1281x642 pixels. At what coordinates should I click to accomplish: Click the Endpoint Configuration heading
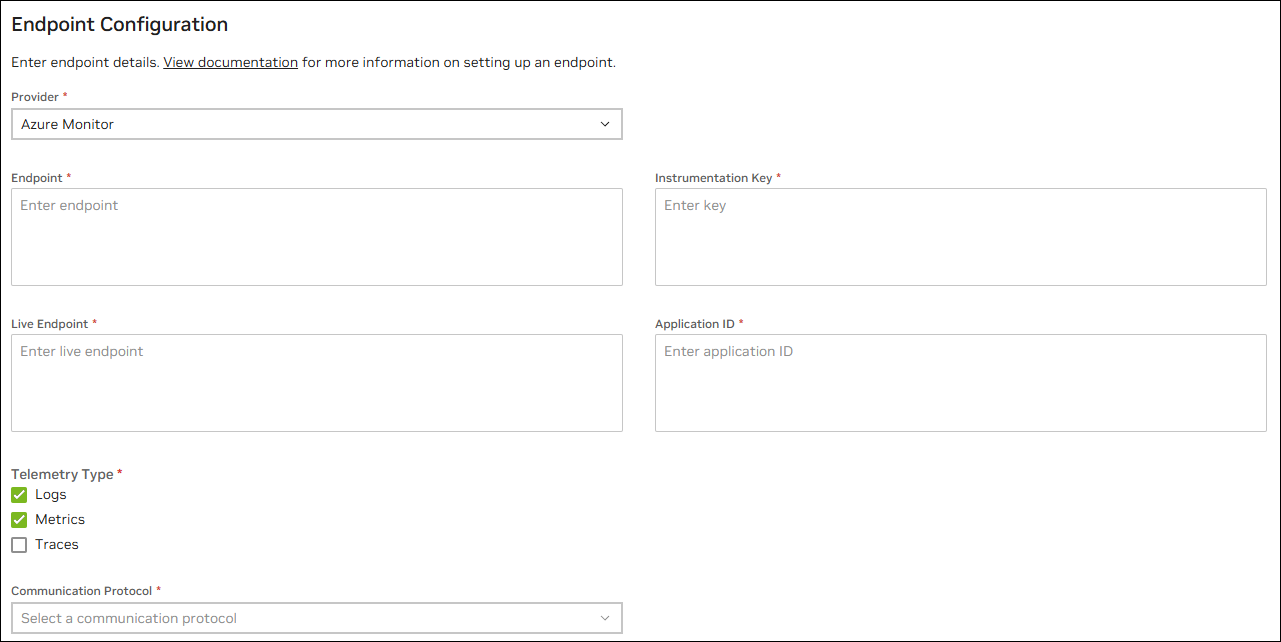120,25
